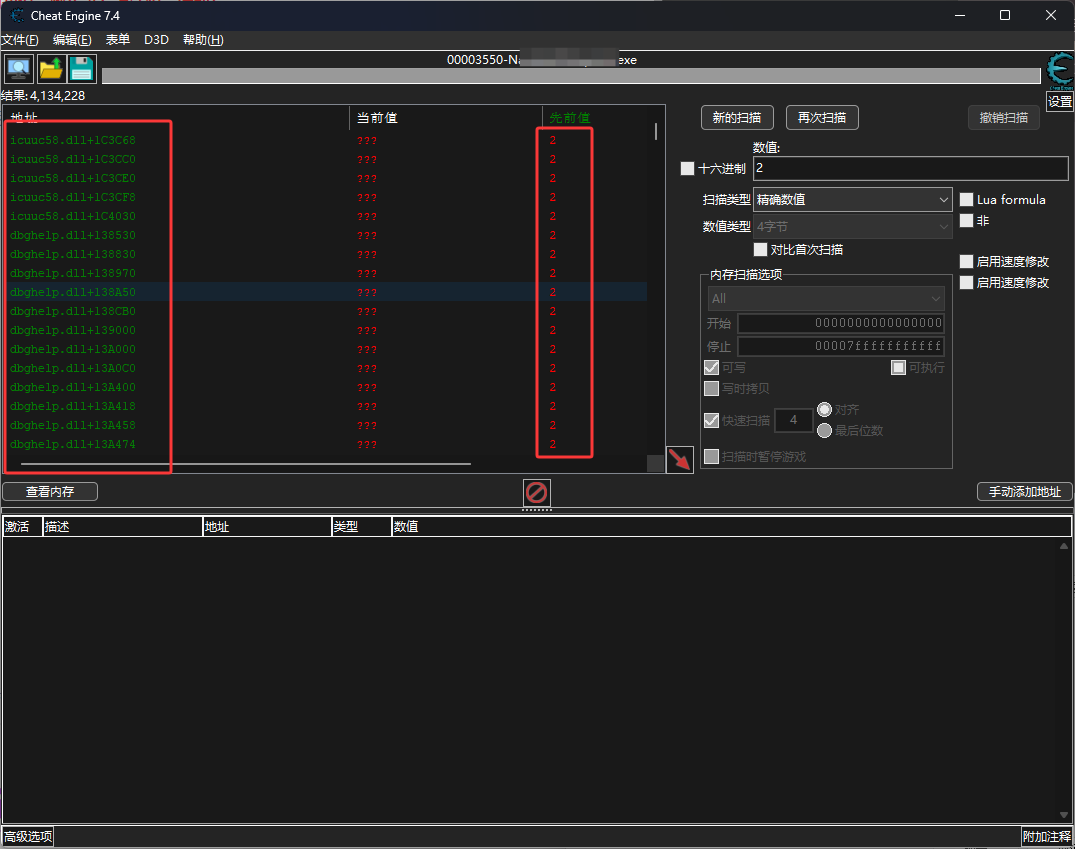This screenshot has height=849, width=1075.
Task: Check the 扫描时暂停游戏 checkbox
Action: click(x=711, y=457)
